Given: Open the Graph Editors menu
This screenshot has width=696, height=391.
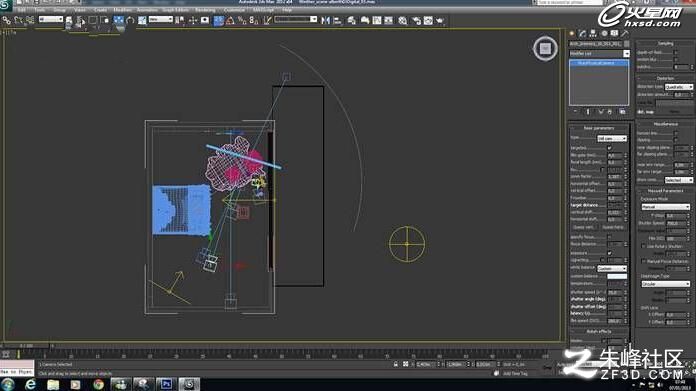Looking at the screenshot, I should pyautogui.click(x=175, y=9).
